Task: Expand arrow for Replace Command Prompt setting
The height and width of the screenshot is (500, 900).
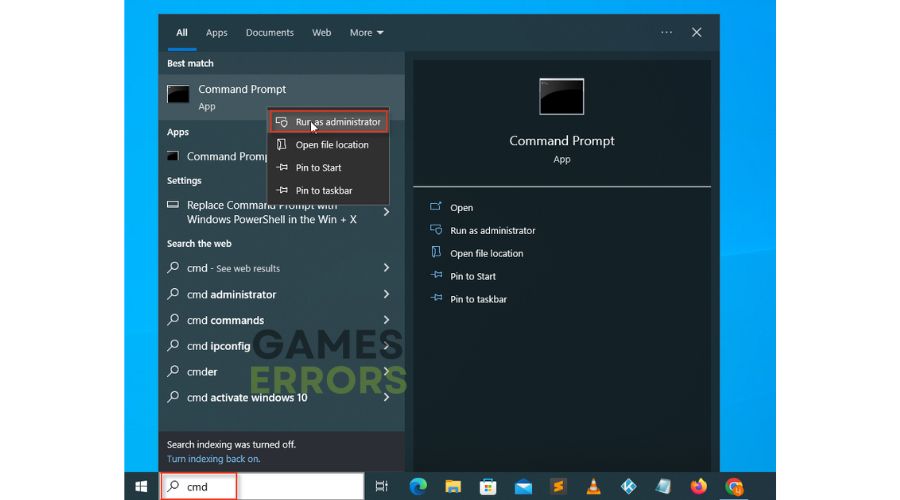Action: coord(386,212)
